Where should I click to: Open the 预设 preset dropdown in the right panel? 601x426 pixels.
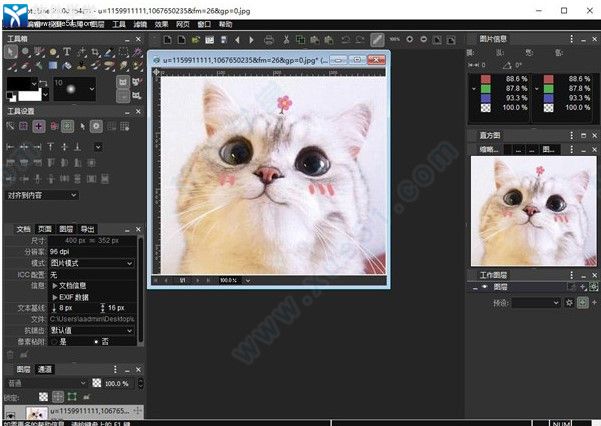pos(536,303)
